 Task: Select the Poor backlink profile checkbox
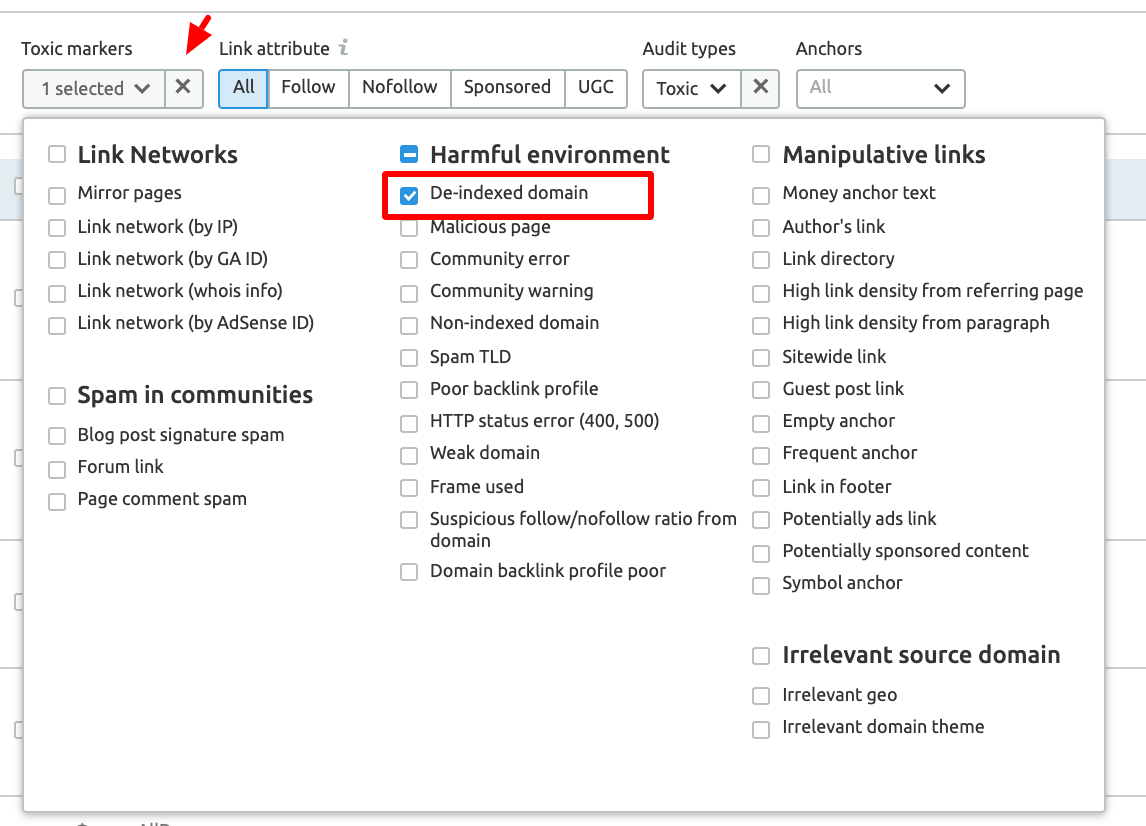pyautogui.click(x=409, y=390)
